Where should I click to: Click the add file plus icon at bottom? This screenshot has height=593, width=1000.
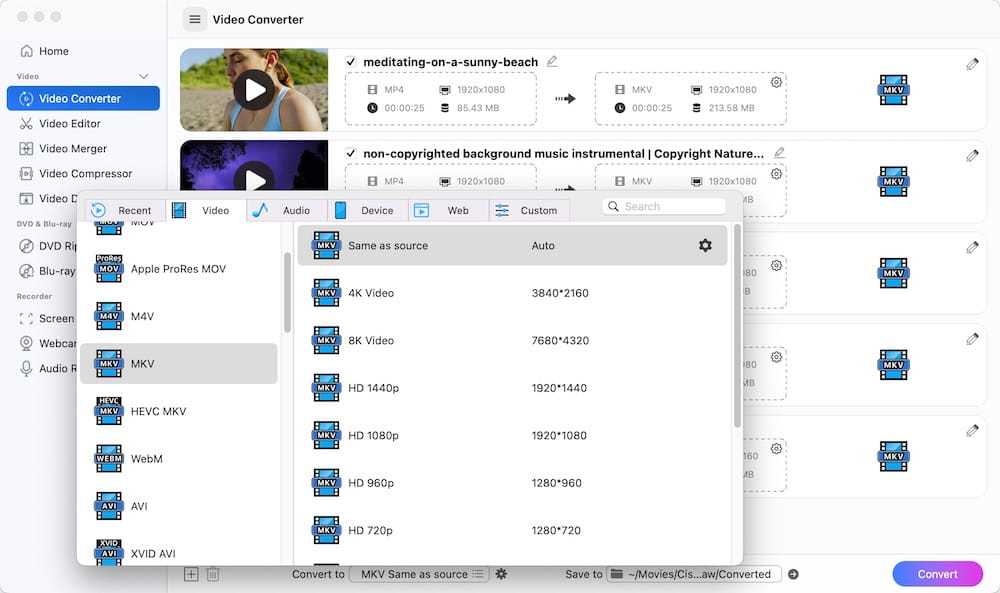pyautogui.click(x=191, y=574)
